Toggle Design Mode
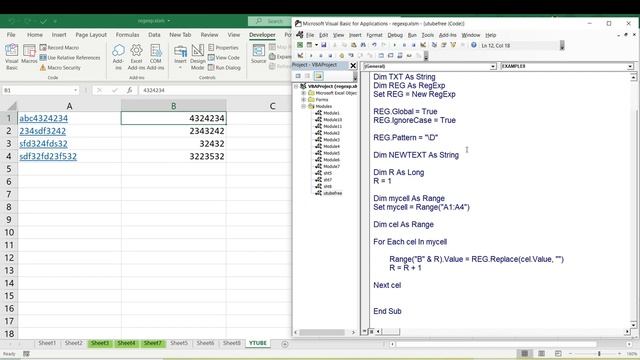The height and width of the screenshot is (360, 640). [x=198, y=56]
